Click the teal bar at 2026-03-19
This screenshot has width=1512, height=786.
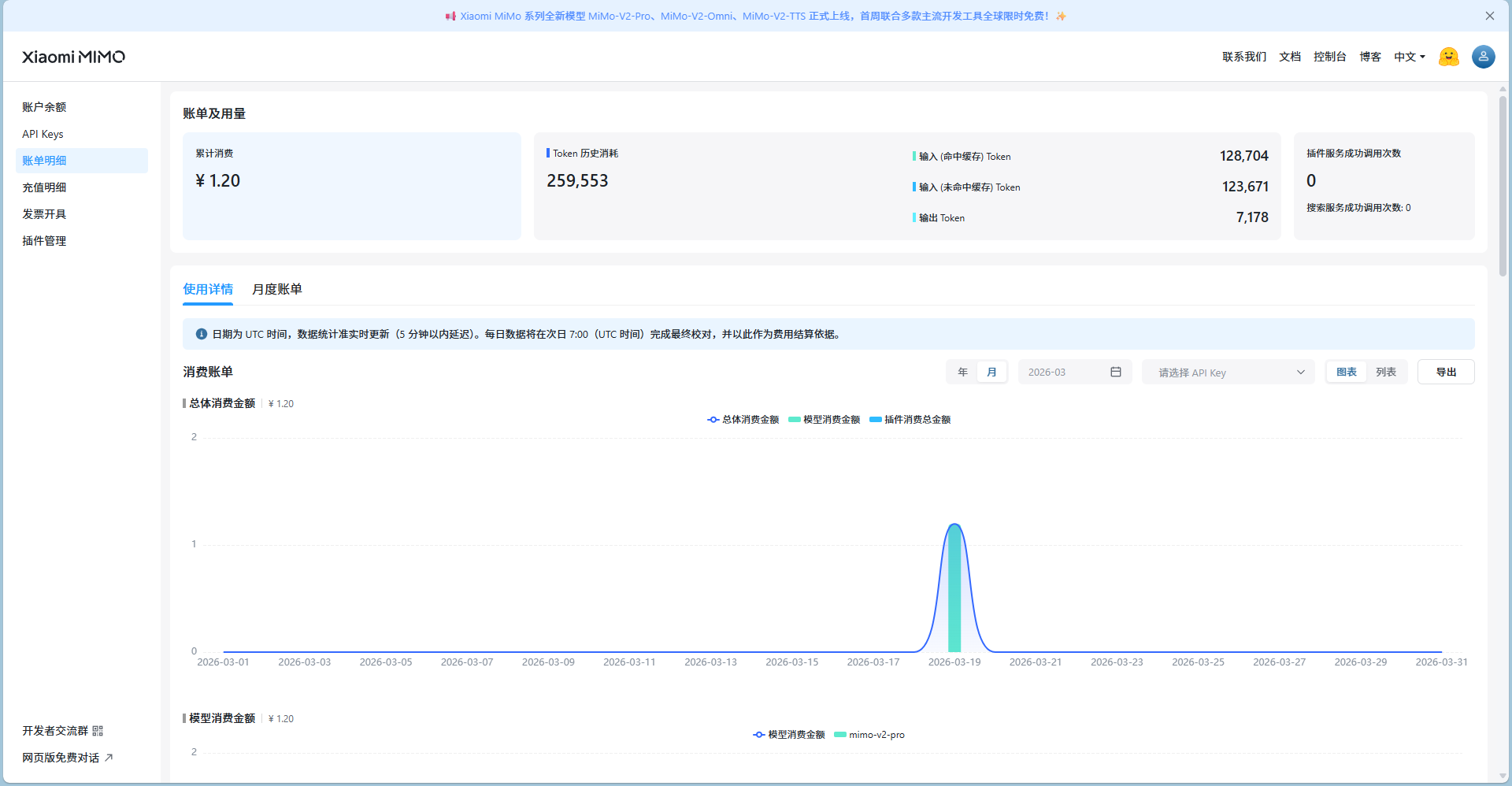(x=954, y=588)
